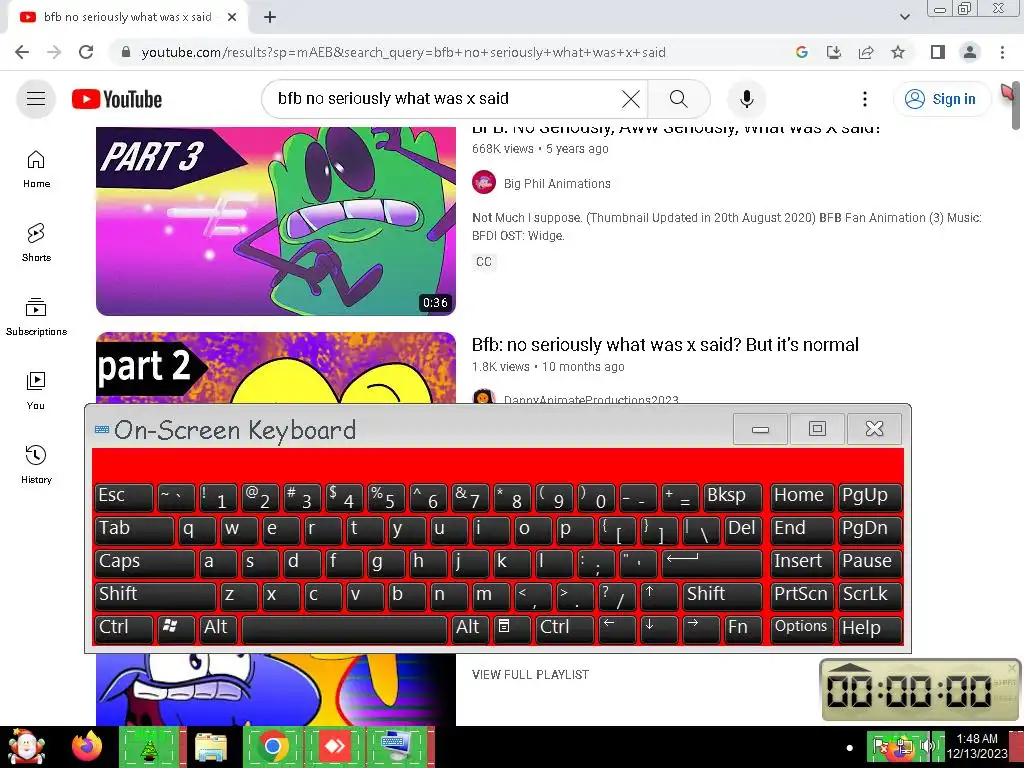Start voice search with microphone
The image size is (1024, 768).
click(746, 99)
